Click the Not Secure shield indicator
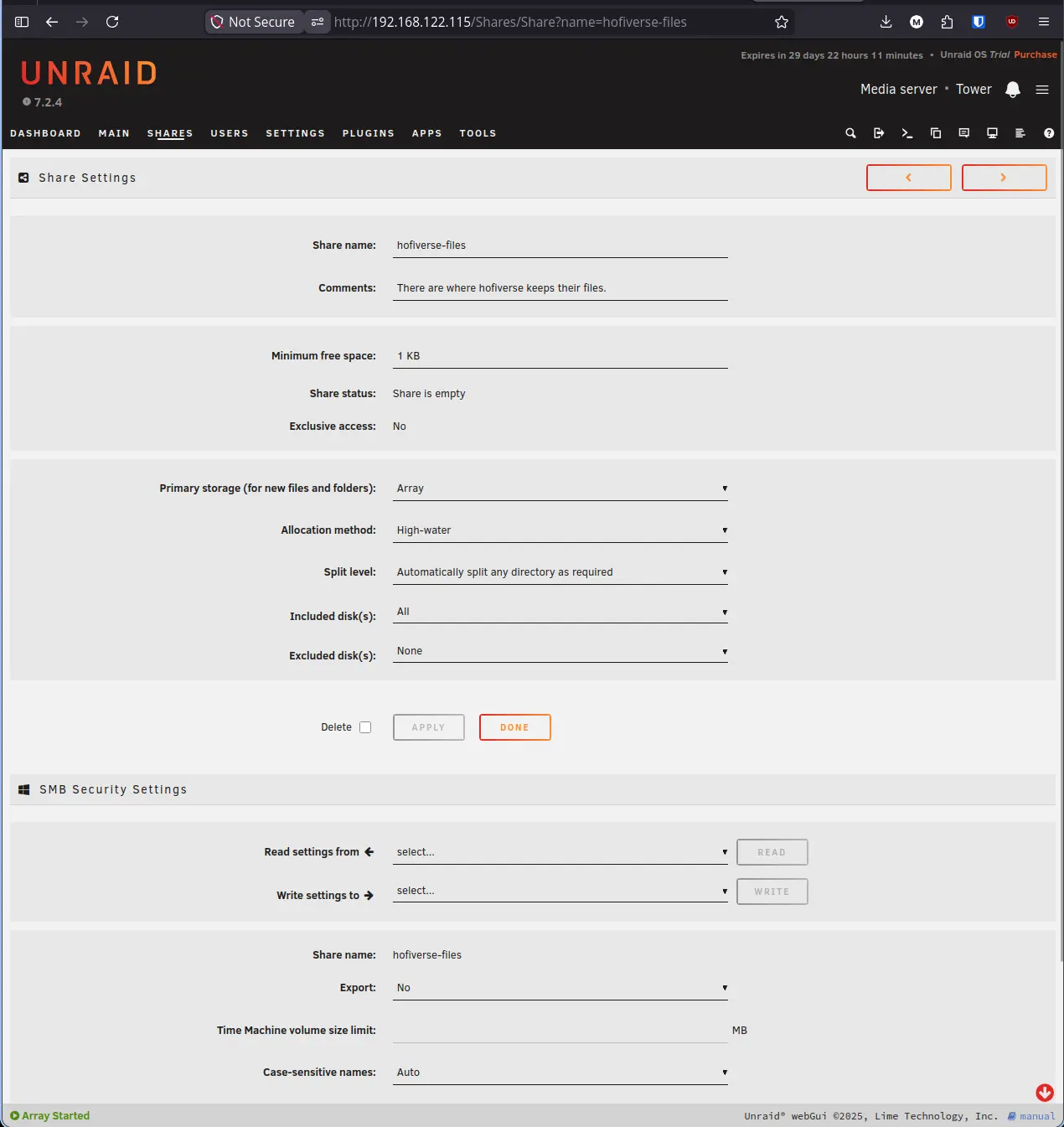This screenshot has height=1127, width=1064. [x=254, y=22]
